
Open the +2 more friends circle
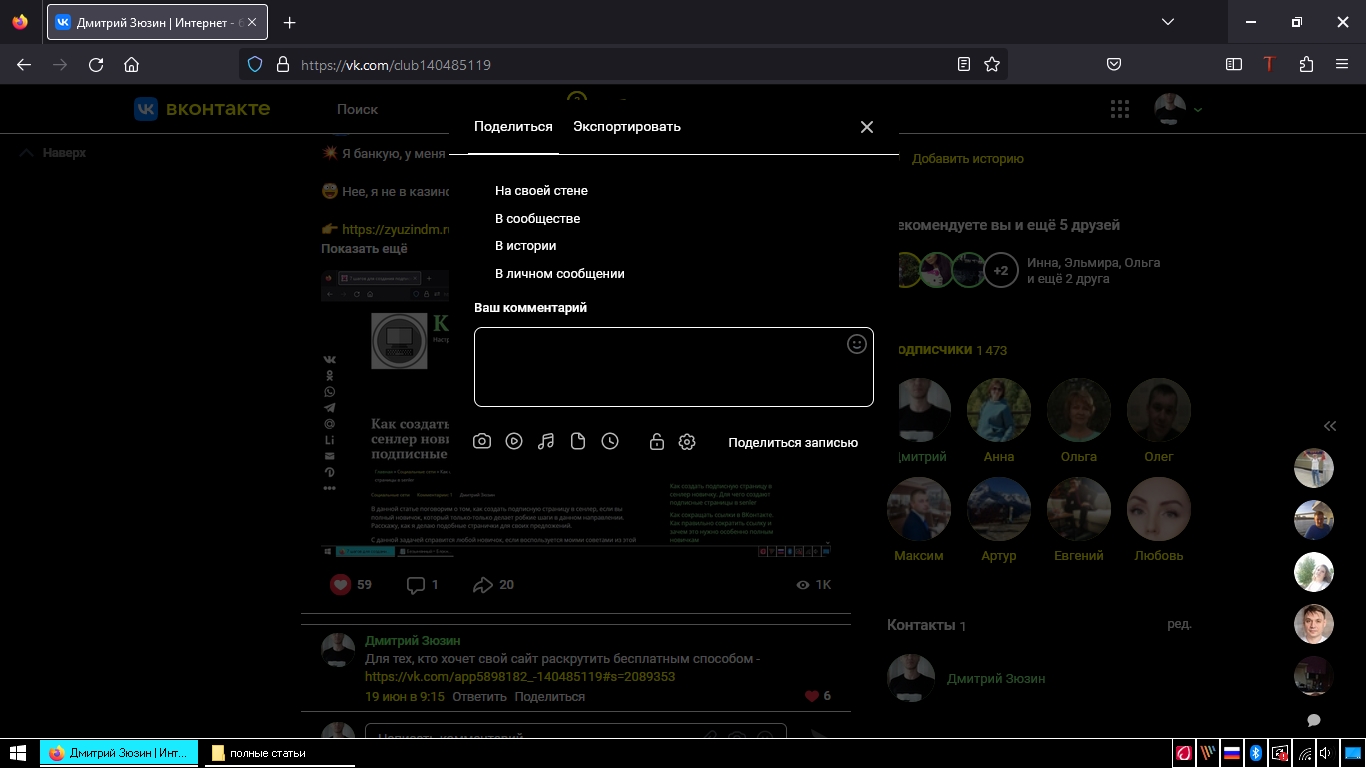pyautogui.click(x=1001, y=270)
